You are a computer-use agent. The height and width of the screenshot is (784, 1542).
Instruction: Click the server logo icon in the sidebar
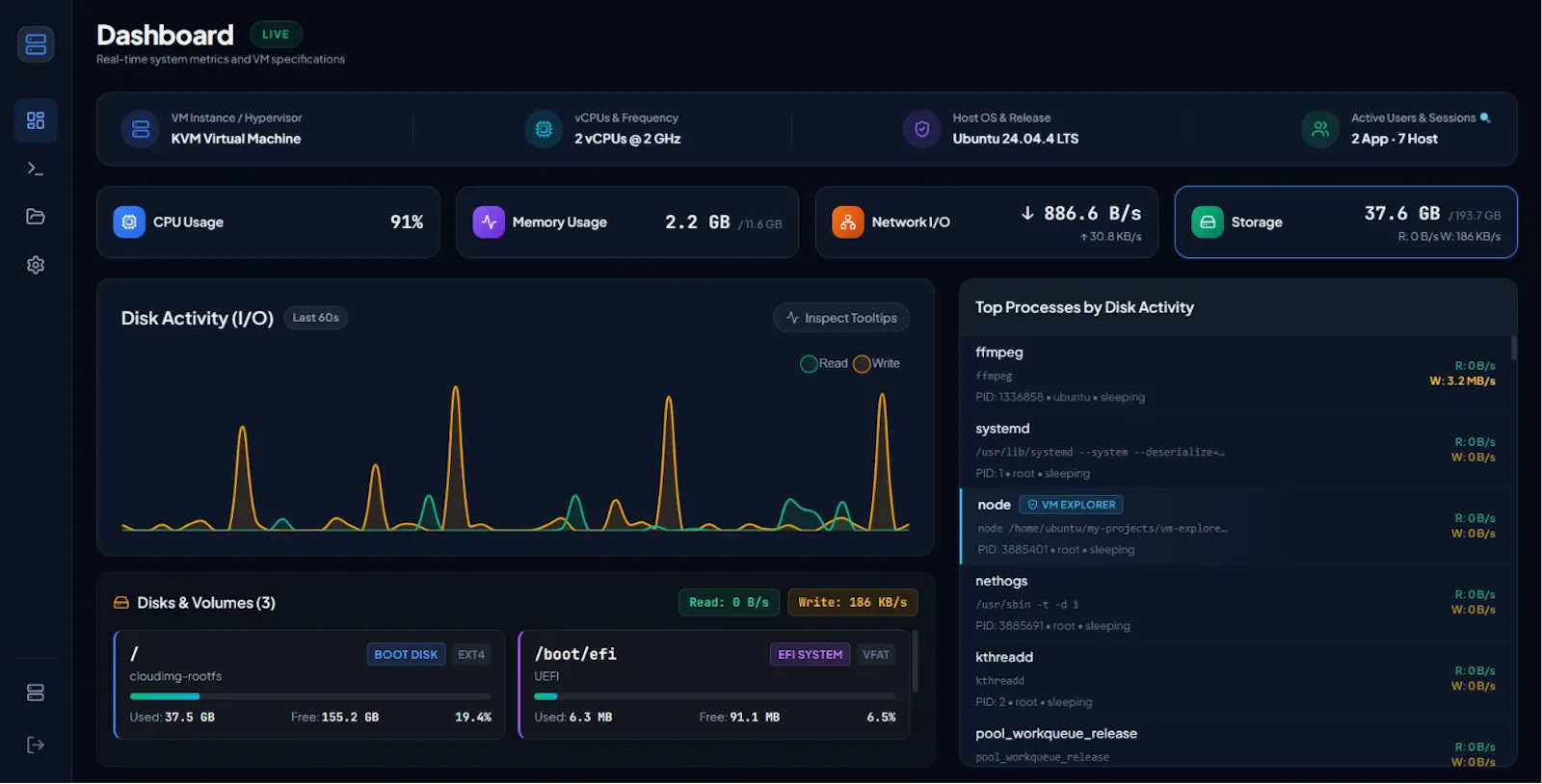coord(36,44)
